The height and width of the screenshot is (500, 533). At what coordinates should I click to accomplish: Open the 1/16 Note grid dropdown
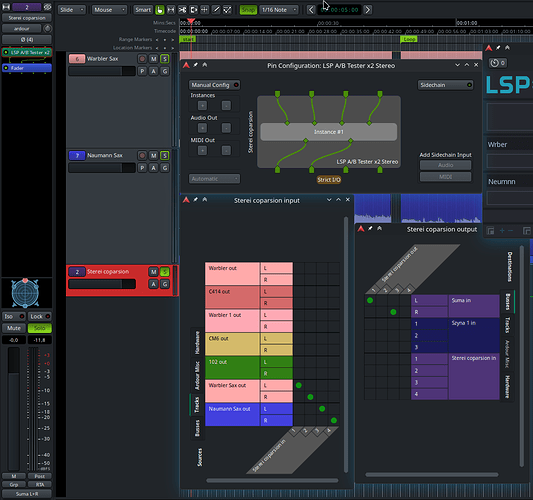(x=279, y=10)
